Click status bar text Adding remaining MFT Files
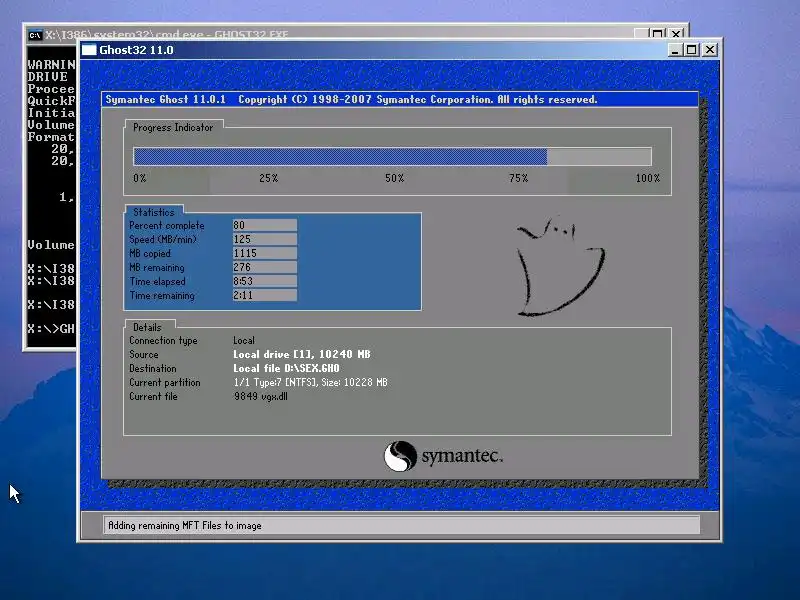Viewport: 800px width, 600px height. pos(185,526)
